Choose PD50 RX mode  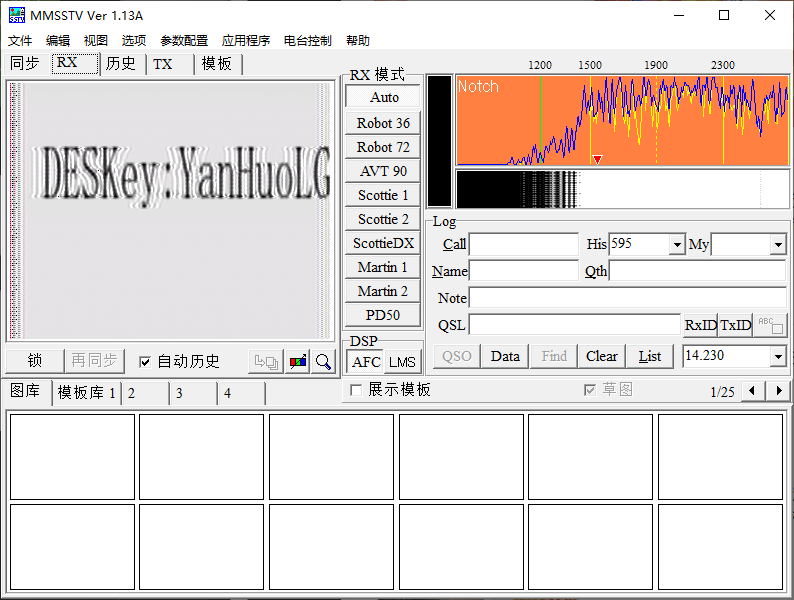[383, 315]
